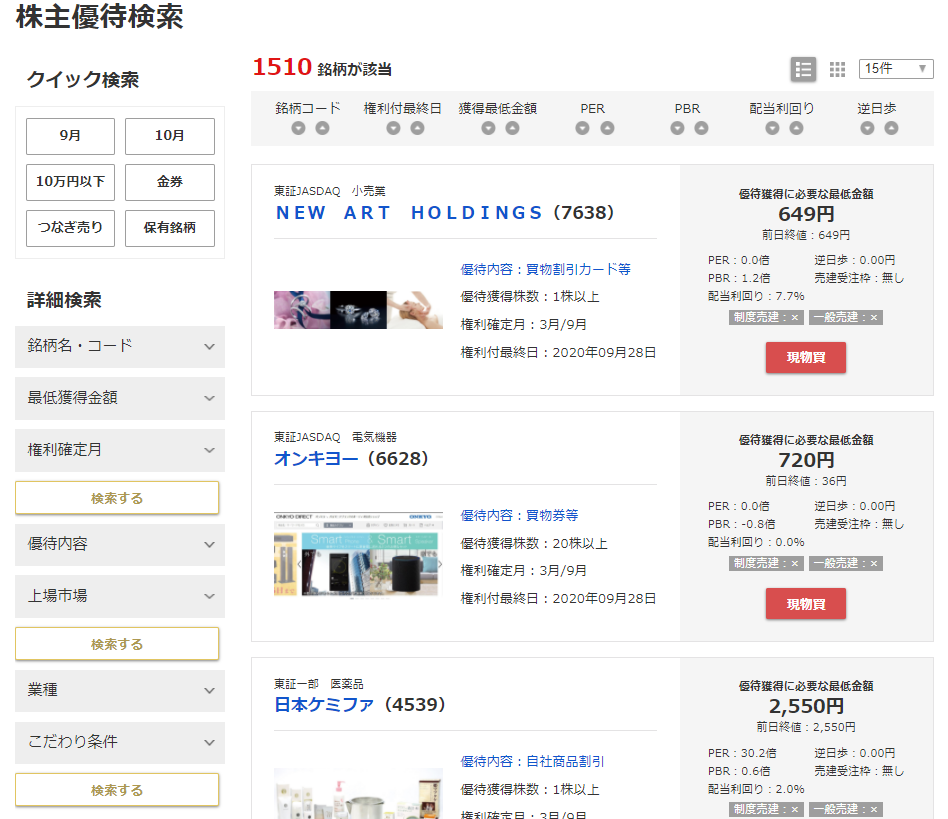Expand the 上場市場 filter
Image resolution: width=948 pixels, height=819 pixels.
tap(120, 596)
